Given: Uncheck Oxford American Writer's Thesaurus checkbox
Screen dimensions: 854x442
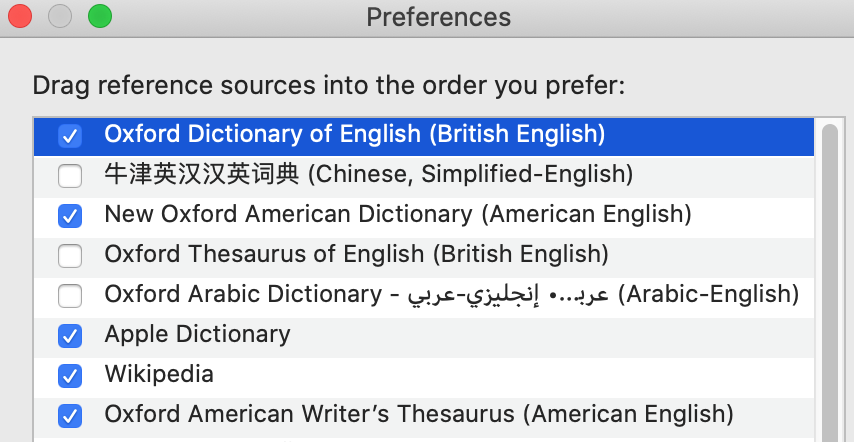Looking at the screenshot, I should (70, 414).
